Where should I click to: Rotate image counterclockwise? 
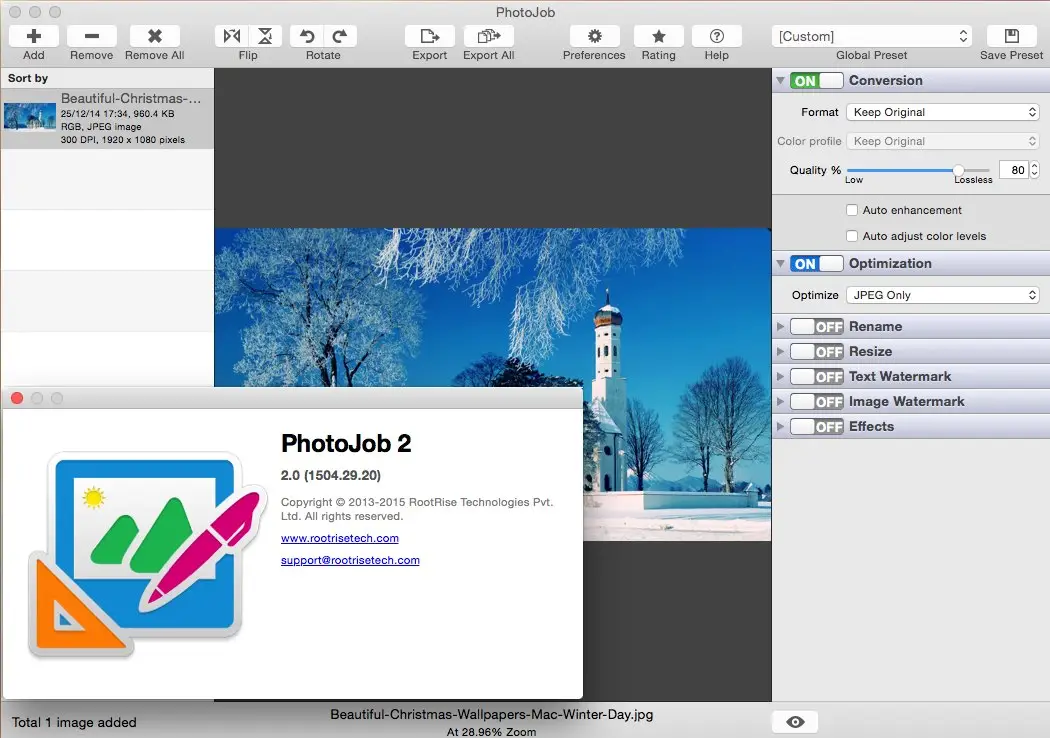[307, 36]
